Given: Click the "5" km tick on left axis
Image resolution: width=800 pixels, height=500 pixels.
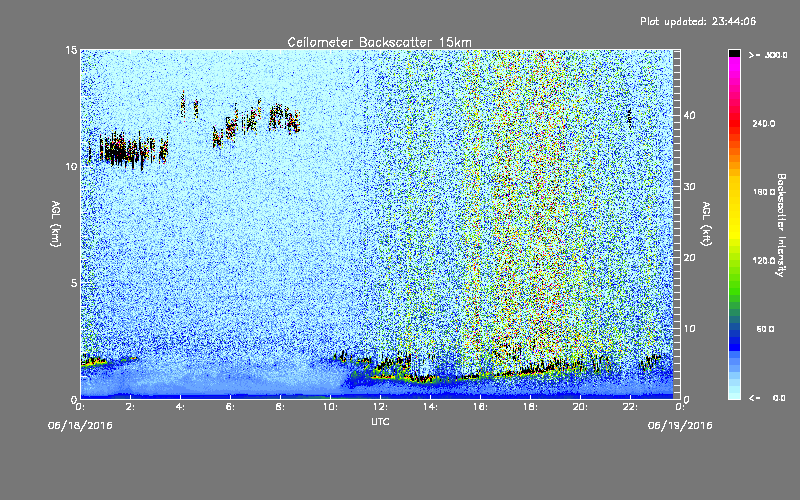Looking at the screenshot, I should pos(74,283).
